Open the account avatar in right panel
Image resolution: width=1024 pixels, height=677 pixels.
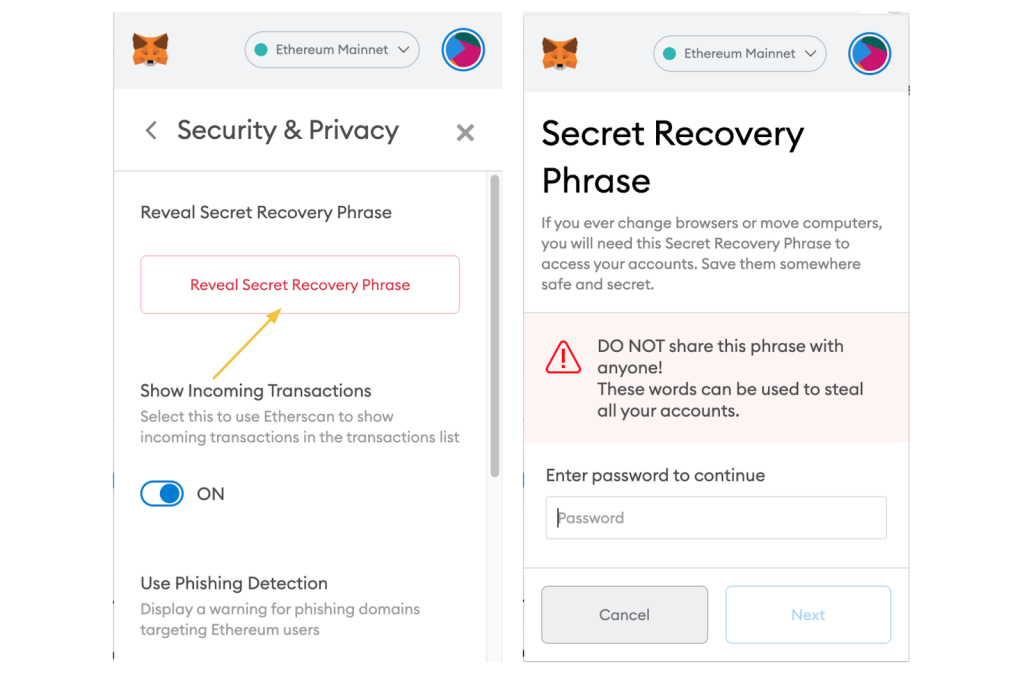[x=870, y=54]
